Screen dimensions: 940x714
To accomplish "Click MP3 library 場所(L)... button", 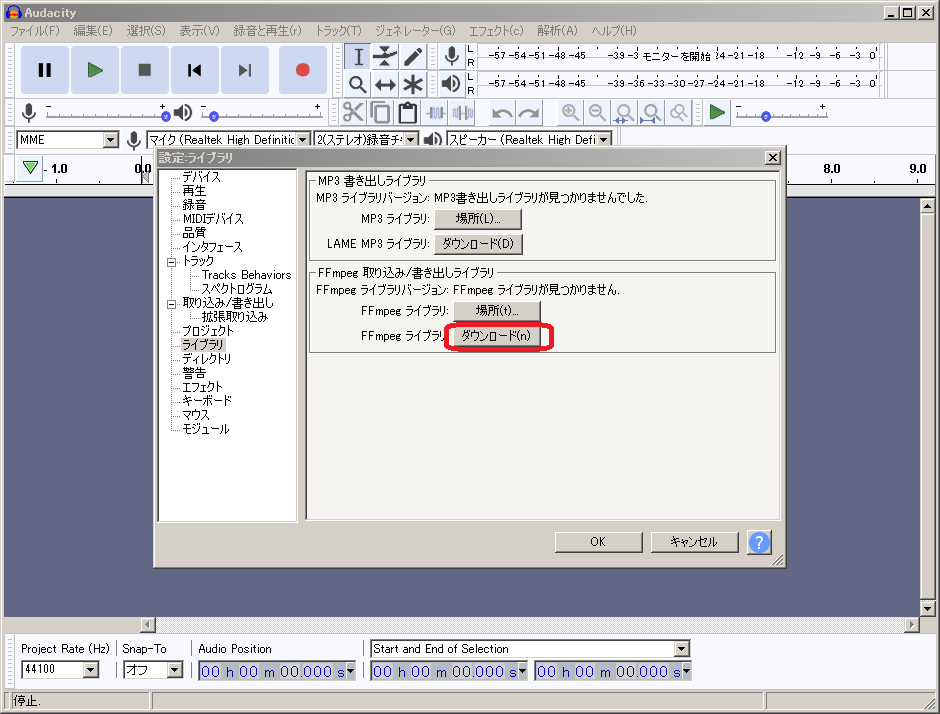I will [478, 219].
